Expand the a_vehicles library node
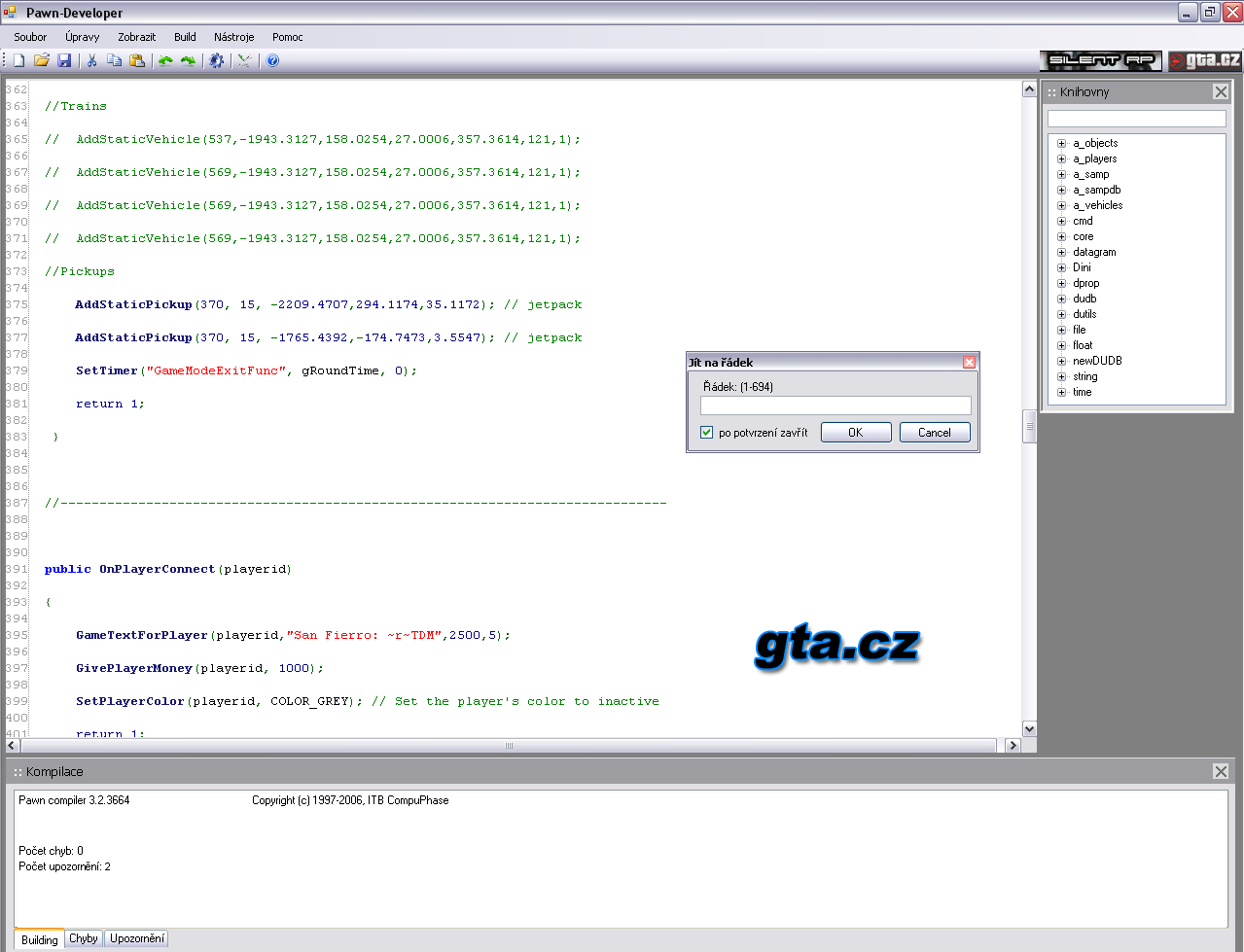This screenshot has height=952, width=1244. [x=1062, y=206]
